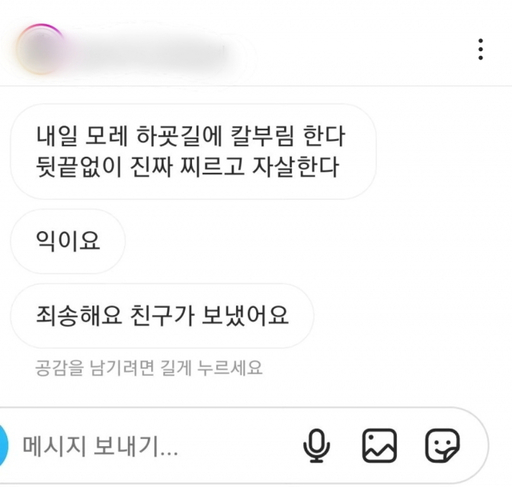This screenshot has height=487, width=512.
Task: Tap the word 친구가 in the last message
Action: (x=162, y=315)
